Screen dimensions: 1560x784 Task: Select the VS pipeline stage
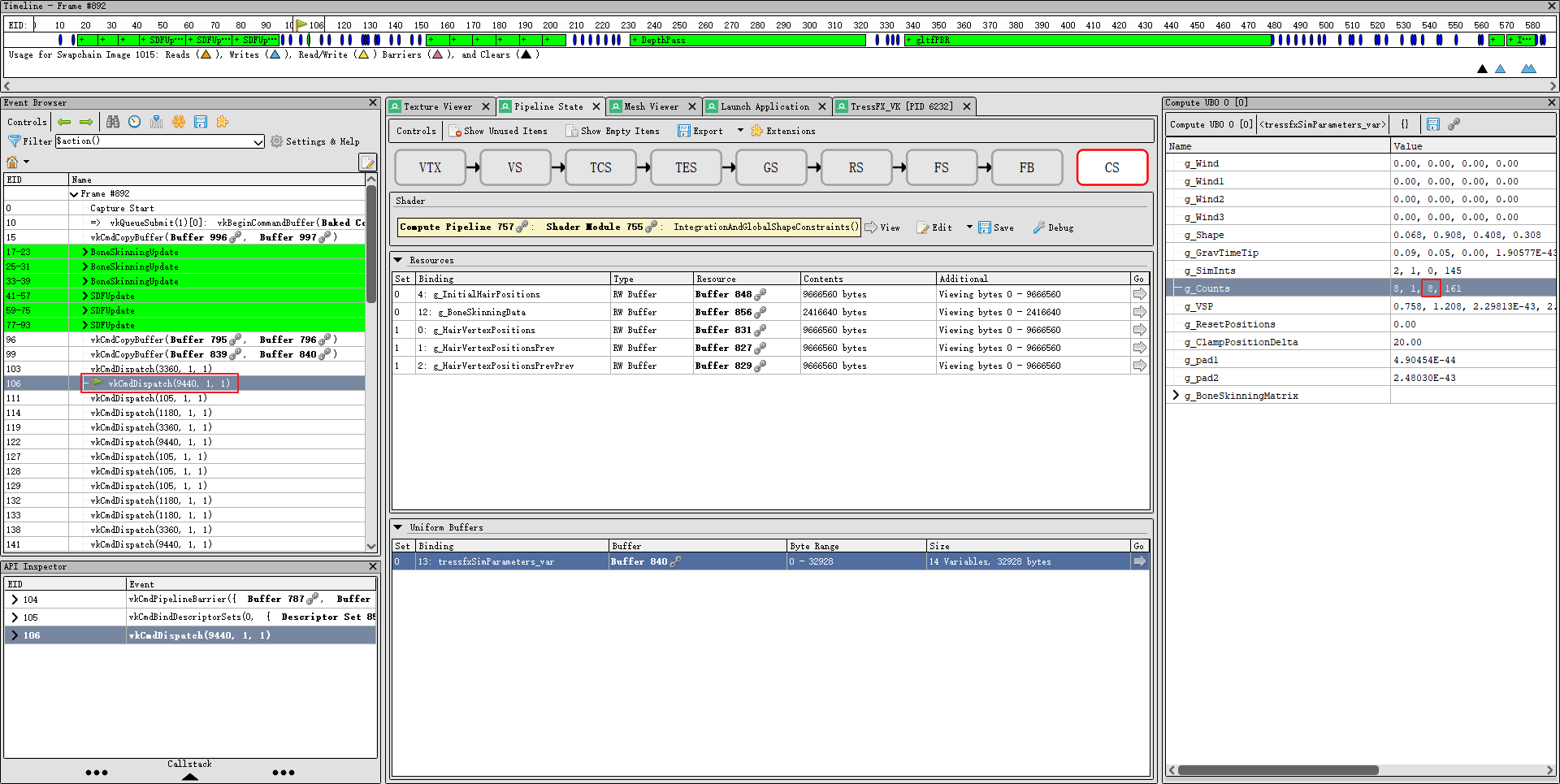515,167
